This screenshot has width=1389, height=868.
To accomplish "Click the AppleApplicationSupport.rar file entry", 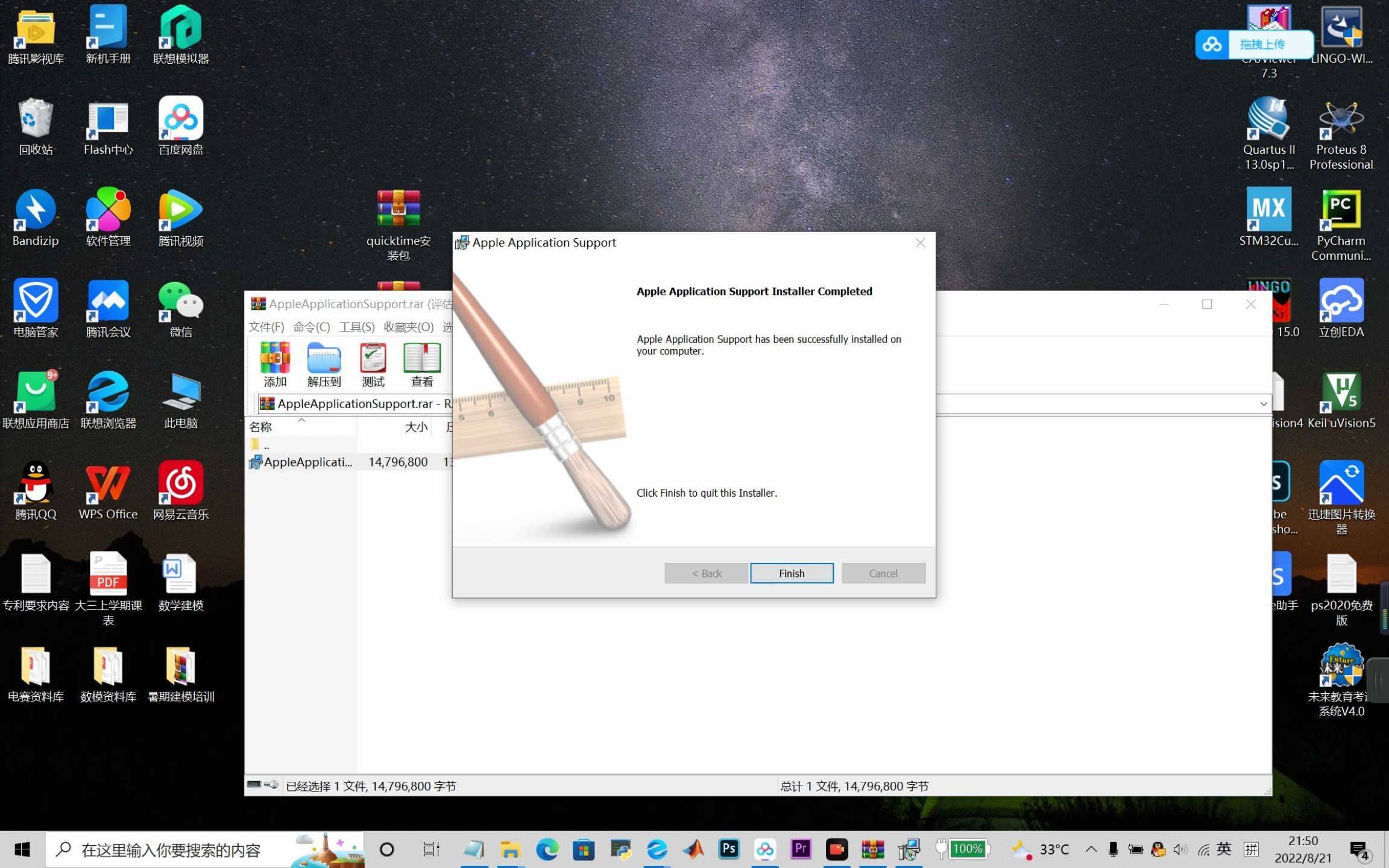I will point(308,461).
